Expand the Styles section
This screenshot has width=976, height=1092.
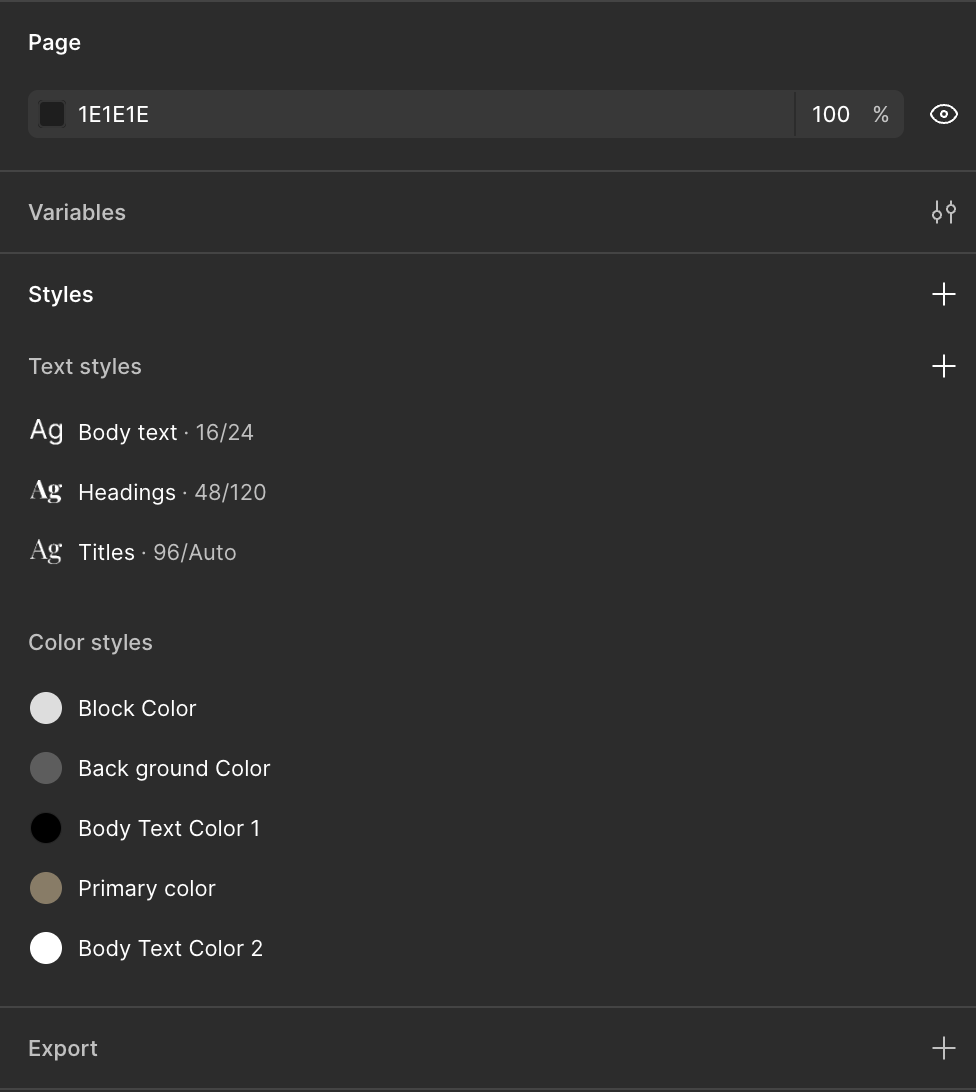coord(61,294)
